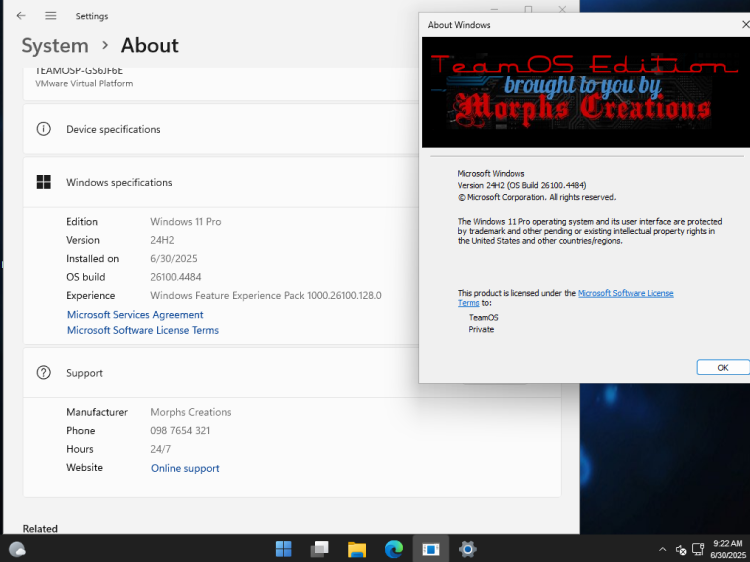Click the Private organization text in About Windows
Screen dimensions: 750x562
(x=481, y=330)
